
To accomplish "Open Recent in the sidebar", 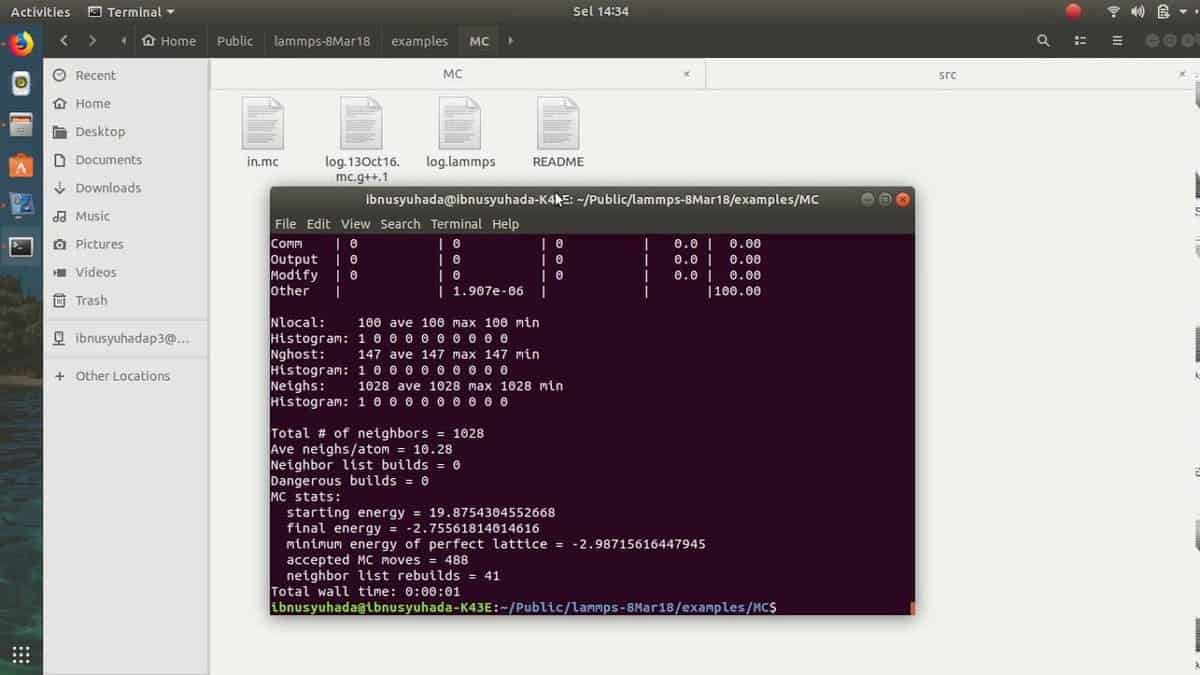I will (126, 75).
